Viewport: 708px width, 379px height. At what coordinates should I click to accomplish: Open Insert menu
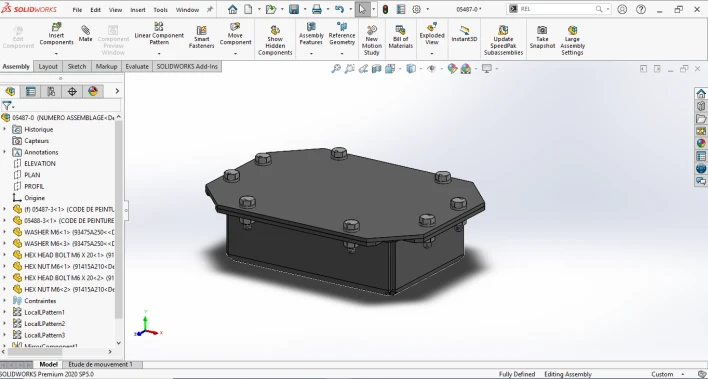pyautogui.click(x=138, y=9)
